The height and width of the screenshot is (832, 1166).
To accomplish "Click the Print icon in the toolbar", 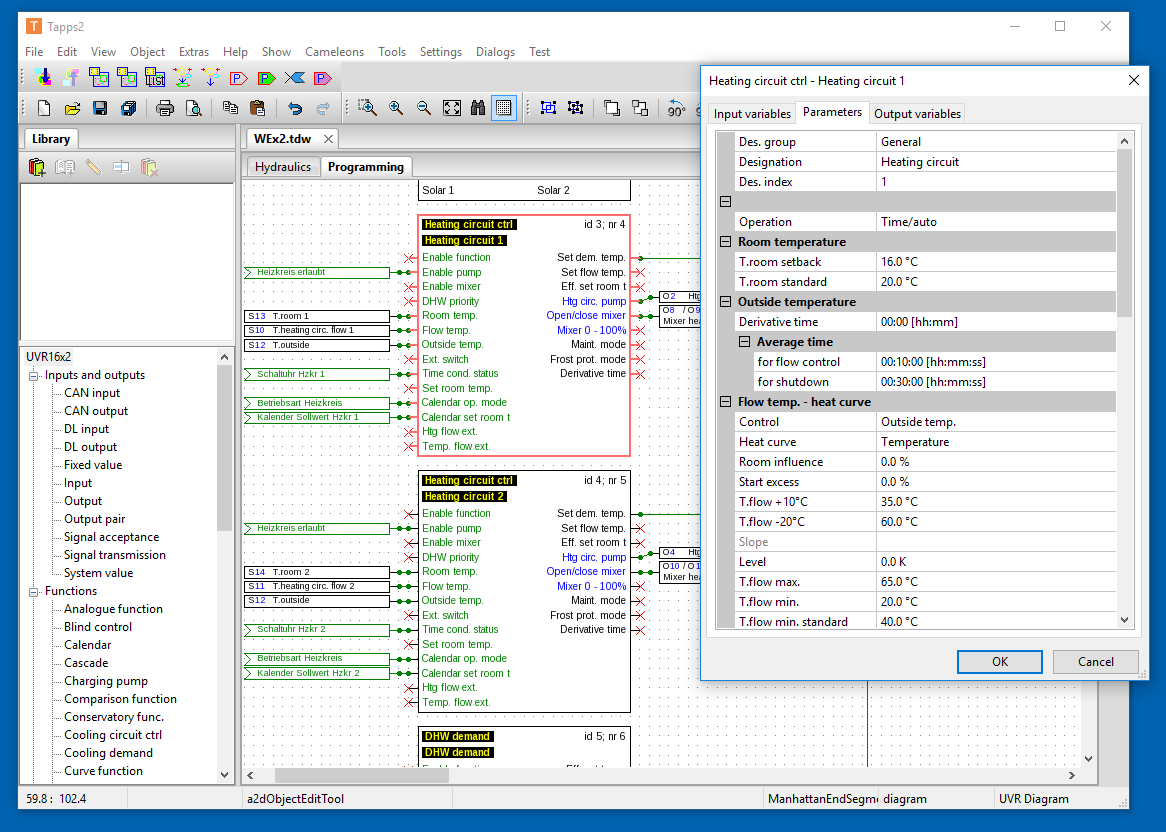I will (165, 108).
